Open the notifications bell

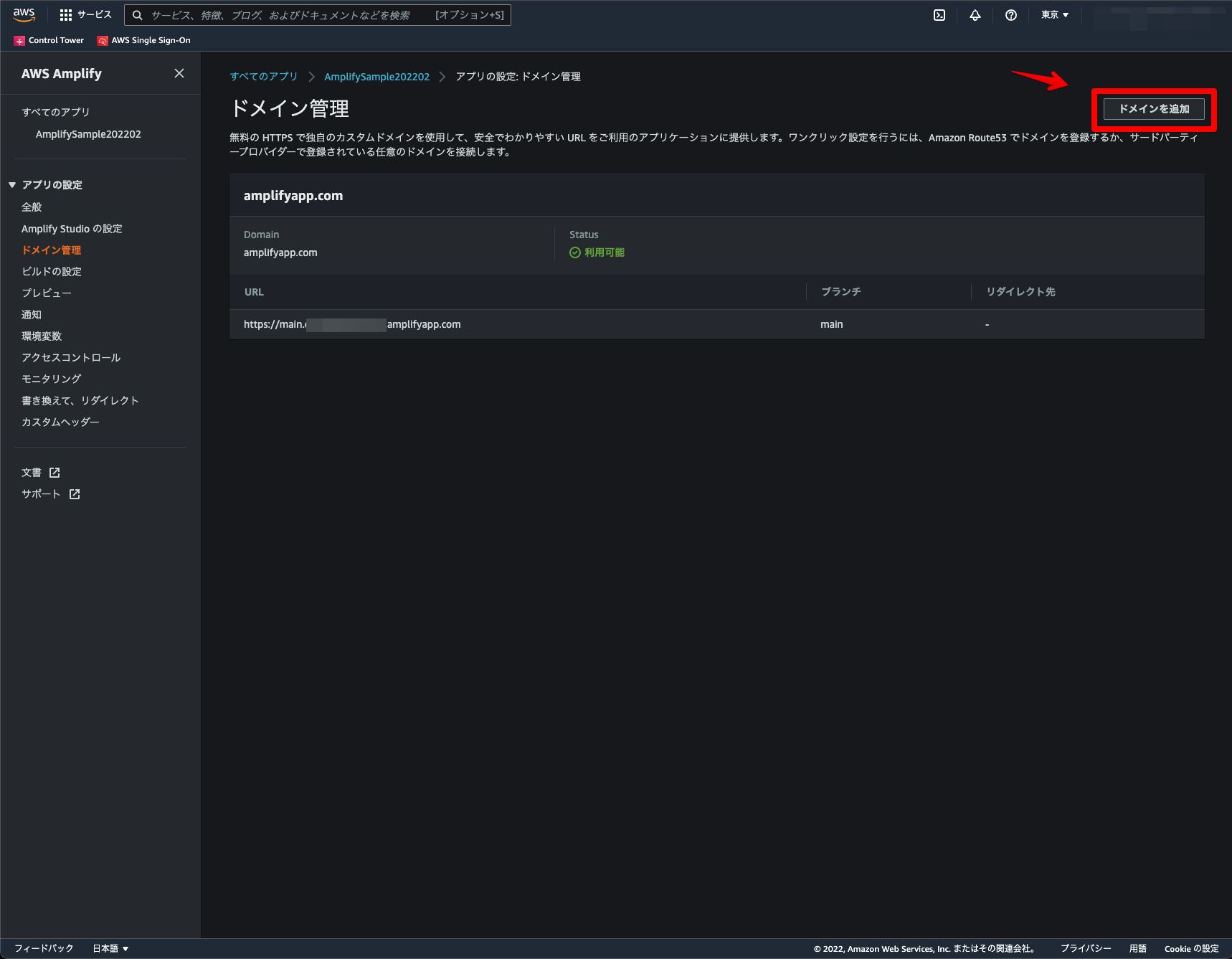[975, 15]
